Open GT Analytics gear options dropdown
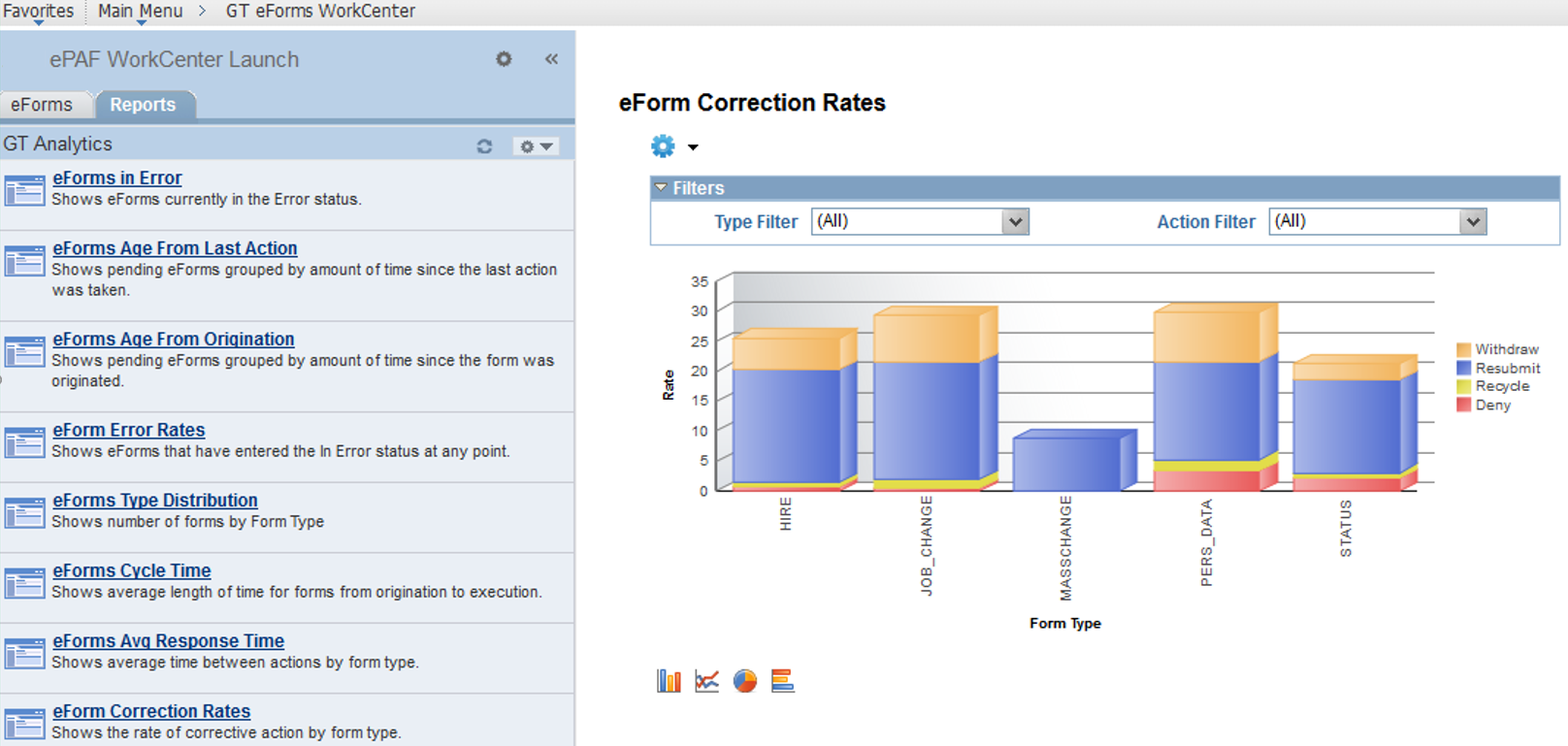The image size is (1568, 746). [x=536, y=146]
